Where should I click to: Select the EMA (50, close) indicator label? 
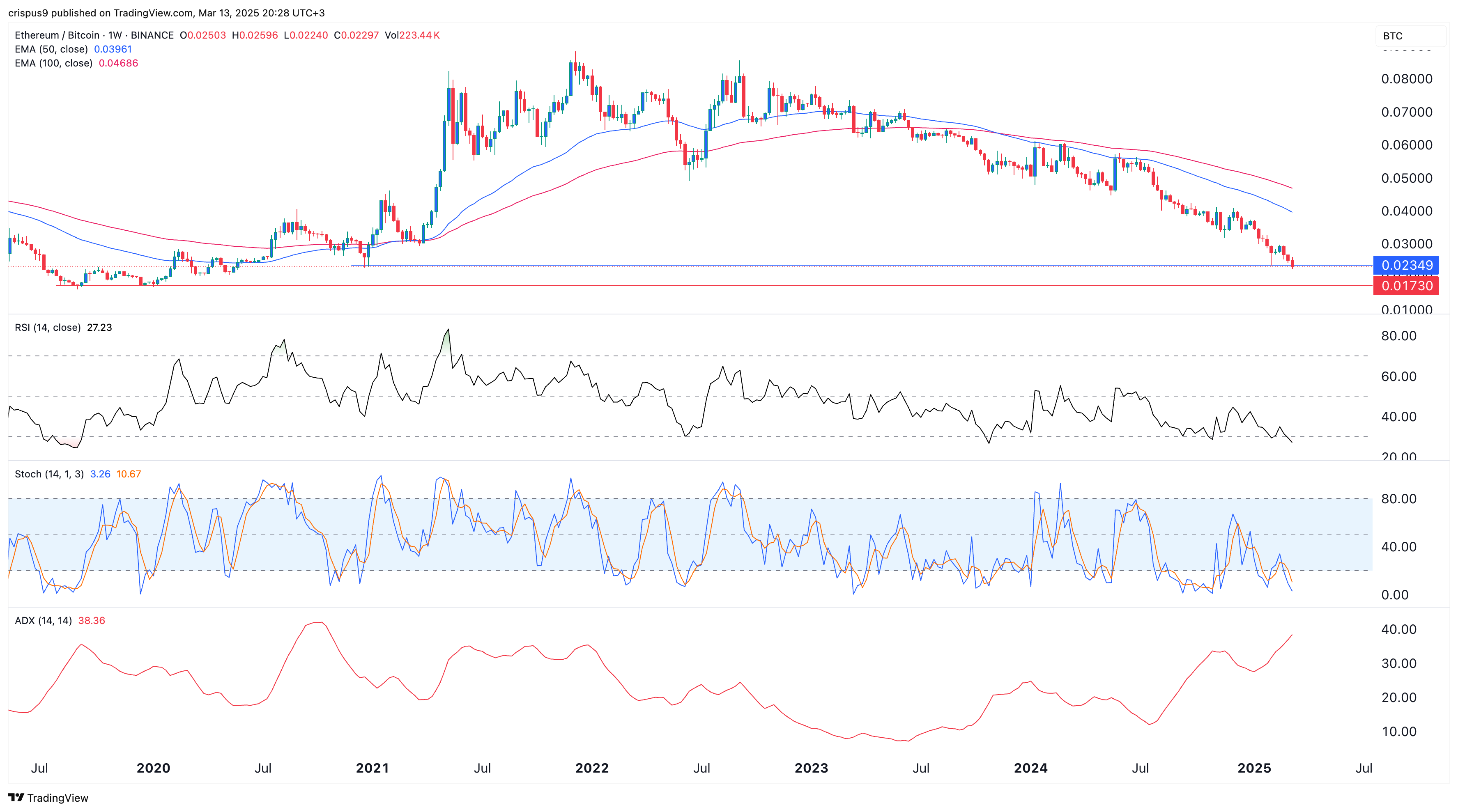pos(51,49)
